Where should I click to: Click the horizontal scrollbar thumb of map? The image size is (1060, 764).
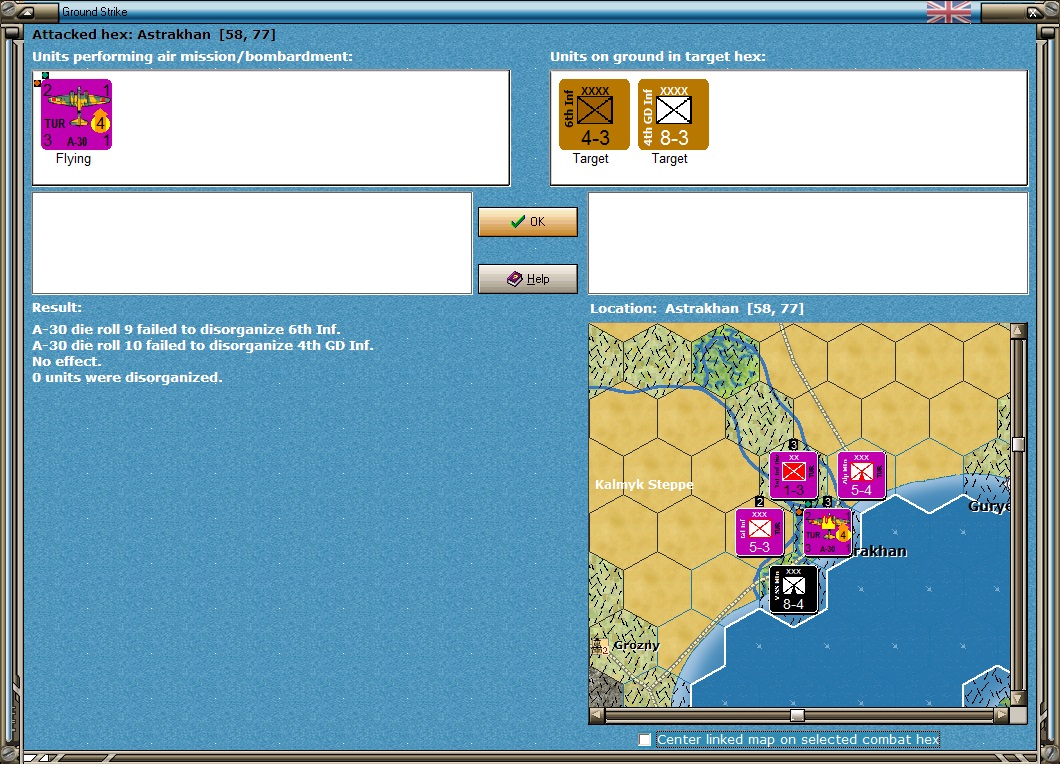click(798, 715)
